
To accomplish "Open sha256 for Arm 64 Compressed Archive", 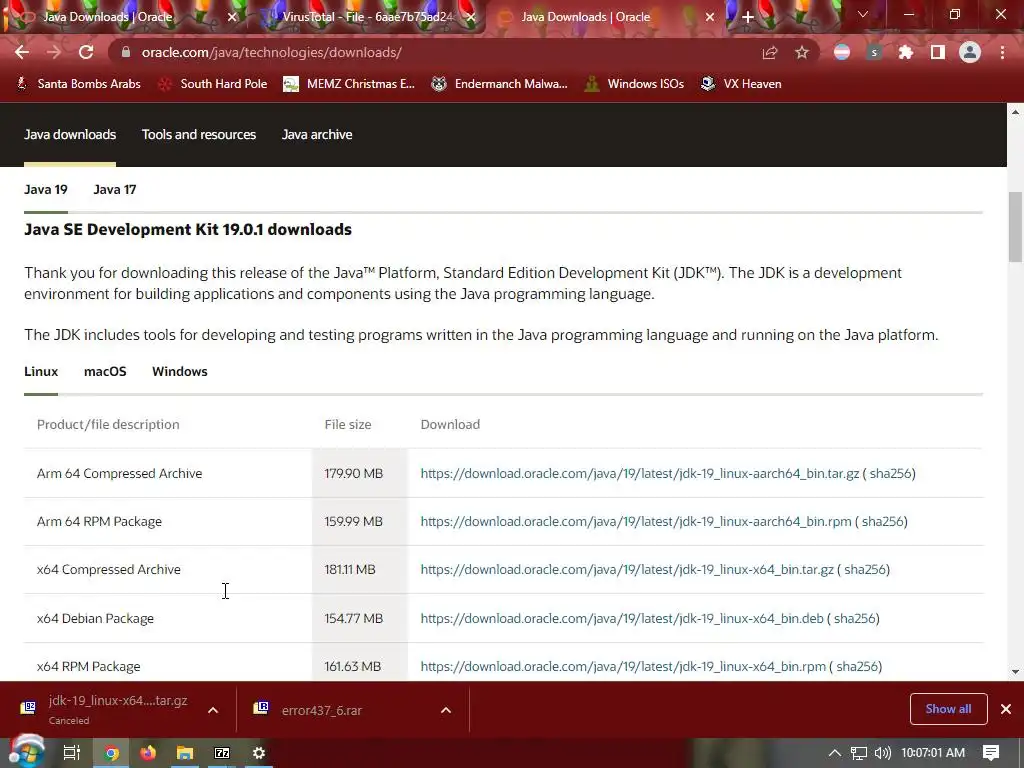I will (890, 473).
